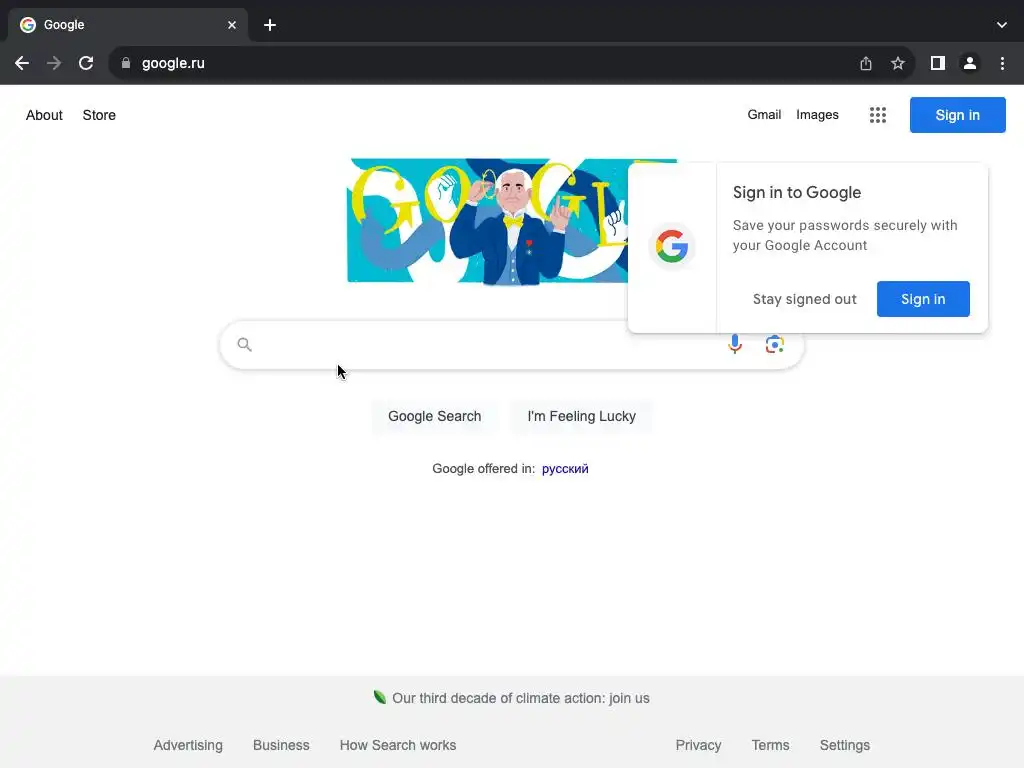Viewport: 1024px width, 768px height.
Task: Click I'm Feeling Lucky button
Action: (581, 417)
